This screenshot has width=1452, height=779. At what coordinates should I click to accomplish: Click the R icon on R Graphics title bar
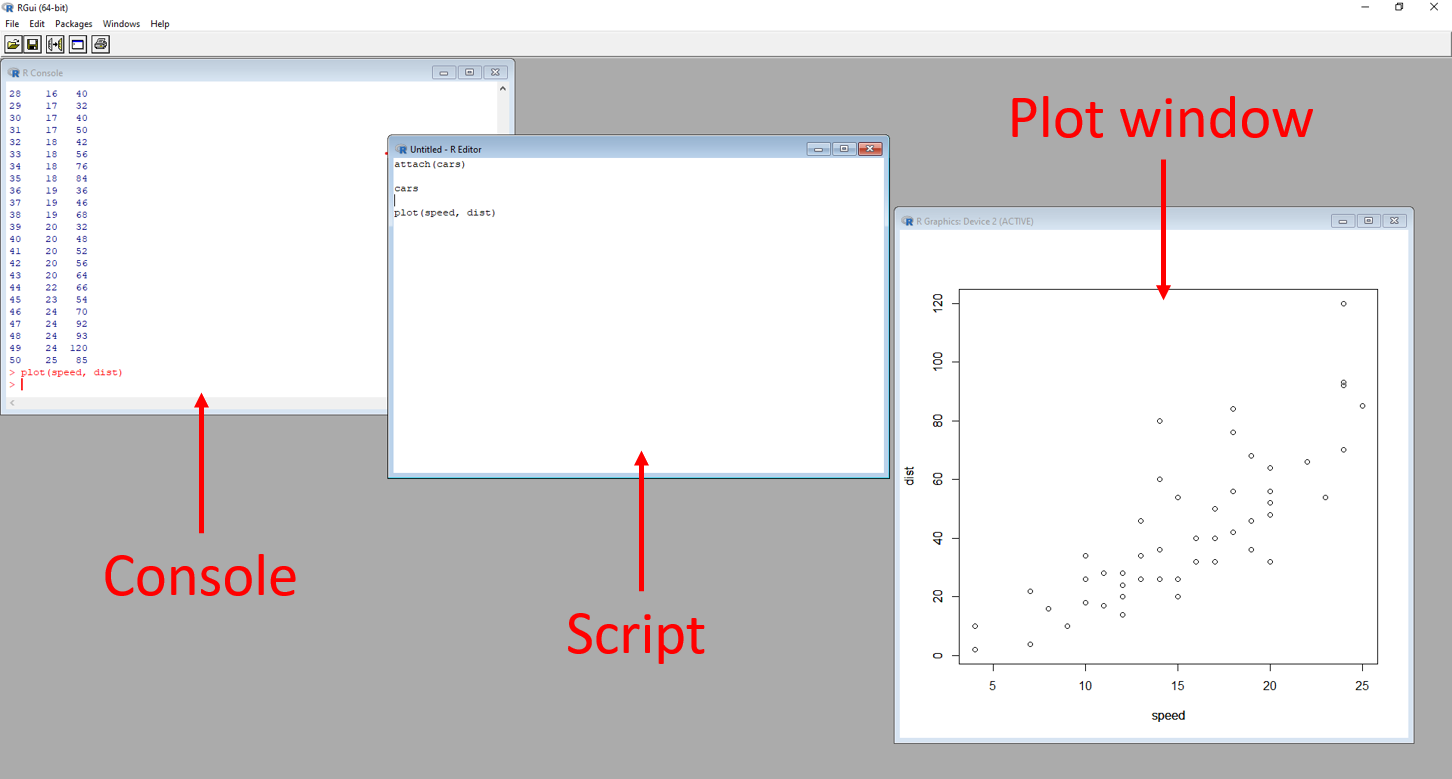point(908,221)
